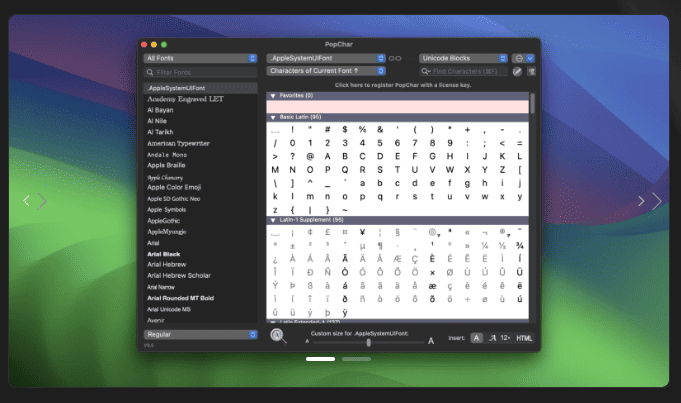The height and width of the screenshot is (403, 681).
Task: Open the search magnifier options menu
Action: point(426,71)
